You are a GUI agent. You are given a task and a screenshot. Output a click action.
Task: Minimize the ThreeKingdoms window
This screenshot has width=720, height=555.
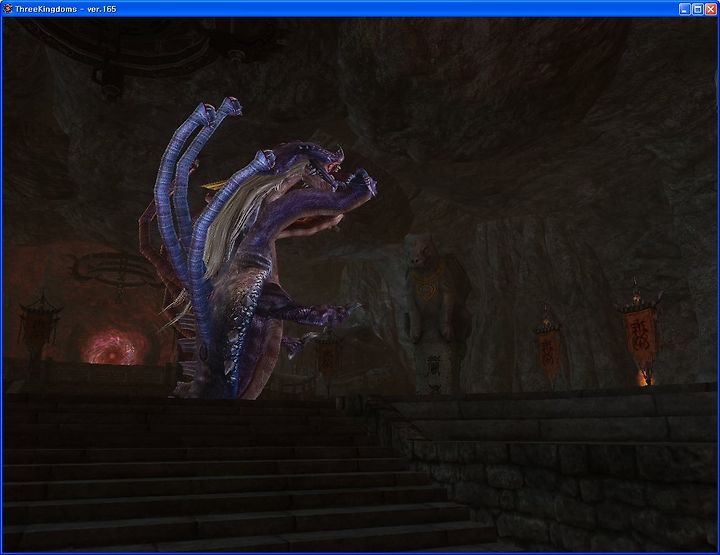click(685, 9)
